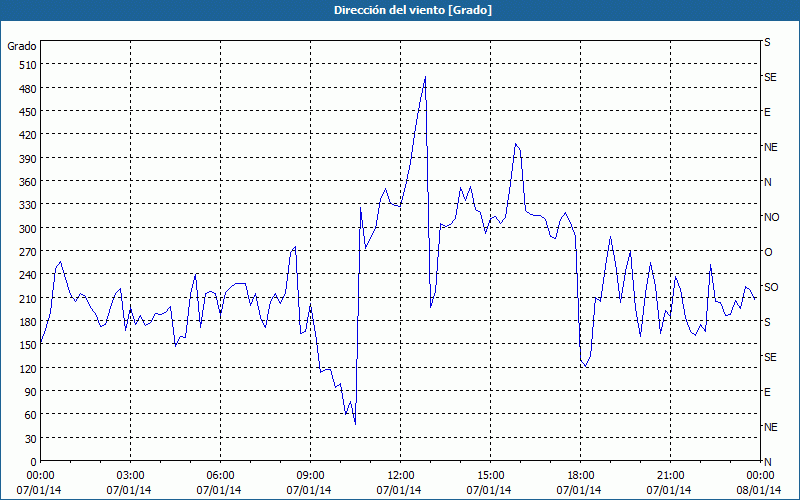
Task: Click the 09:00 time axis label
Action: coord(310,476)
